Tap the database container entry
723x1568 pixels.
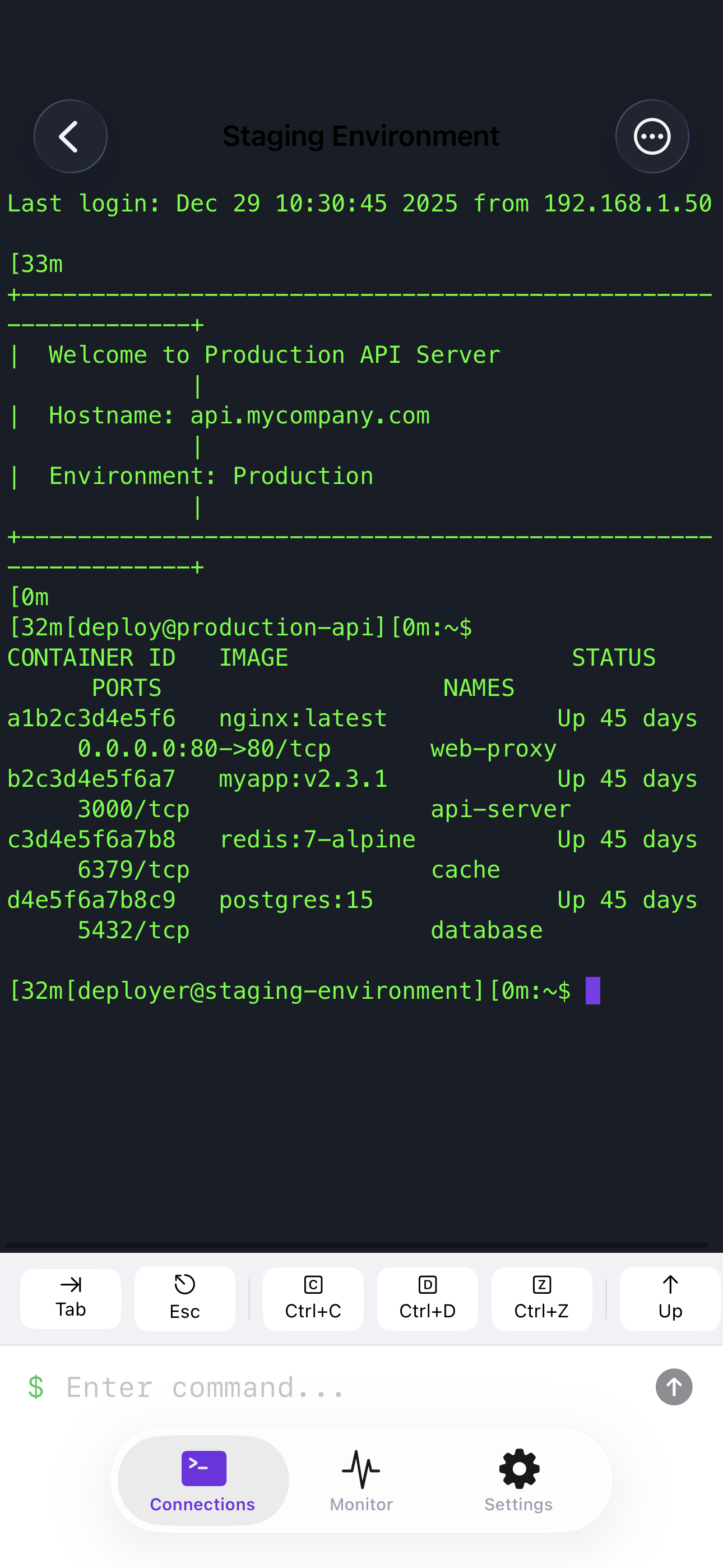(x=486, y=929)
